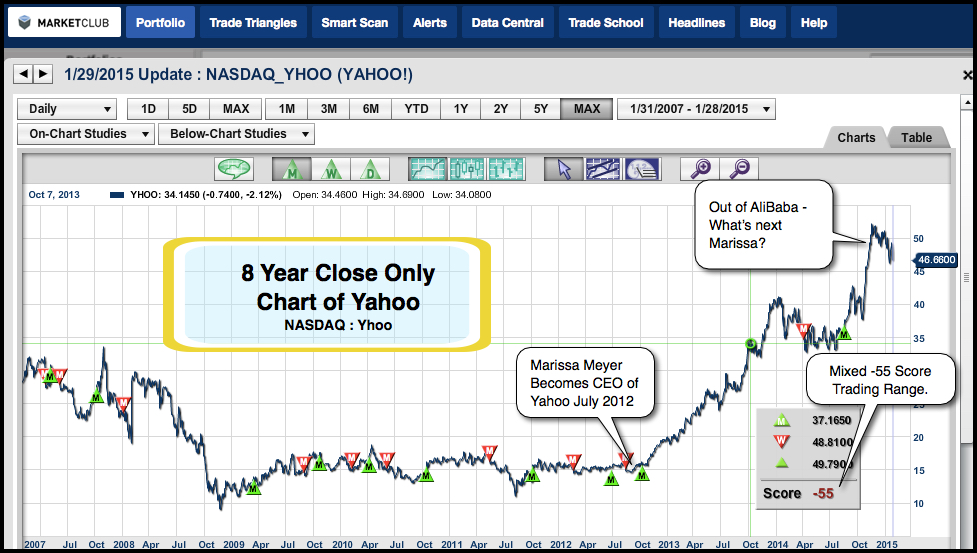Click green daily triangle in score box
Image resolution: width=977 pixels, height=553 pixels.
coord(781,463)
